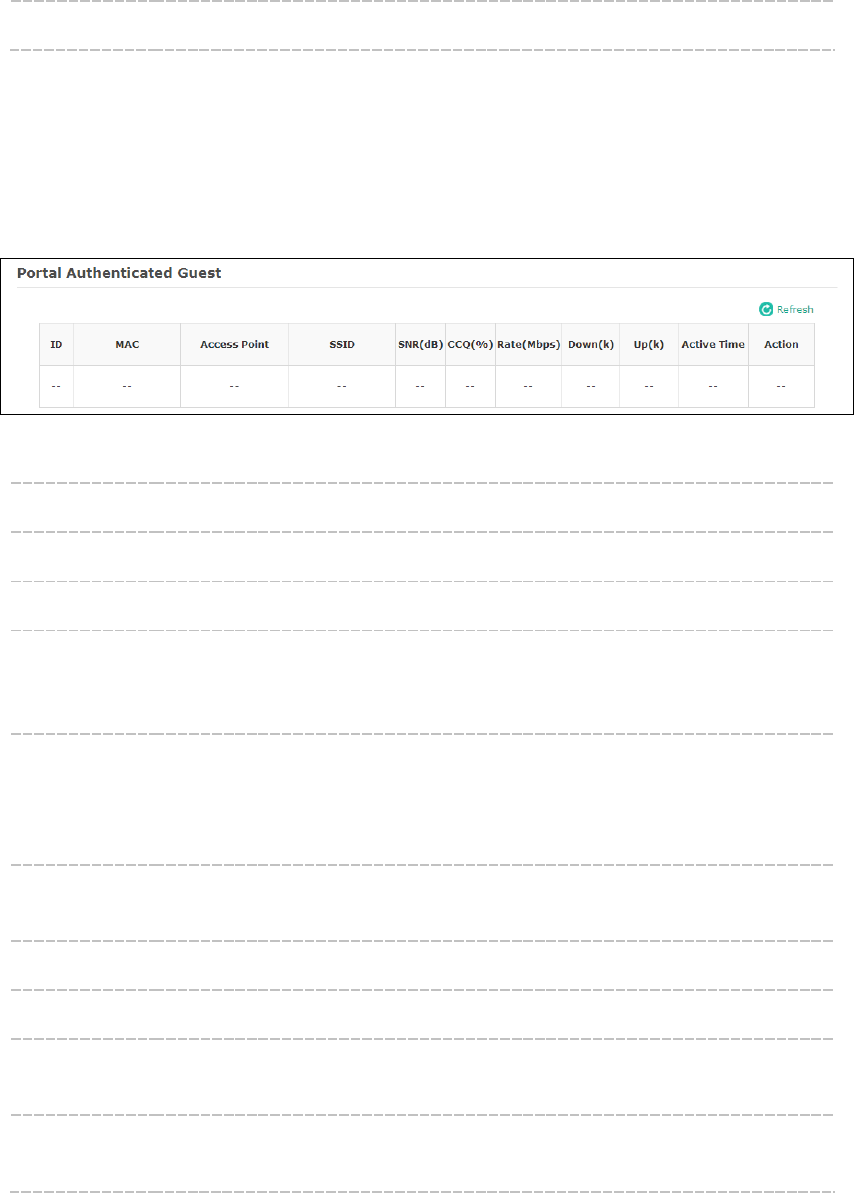
Task: Click the empty cell under MAC
Action: 127,387
